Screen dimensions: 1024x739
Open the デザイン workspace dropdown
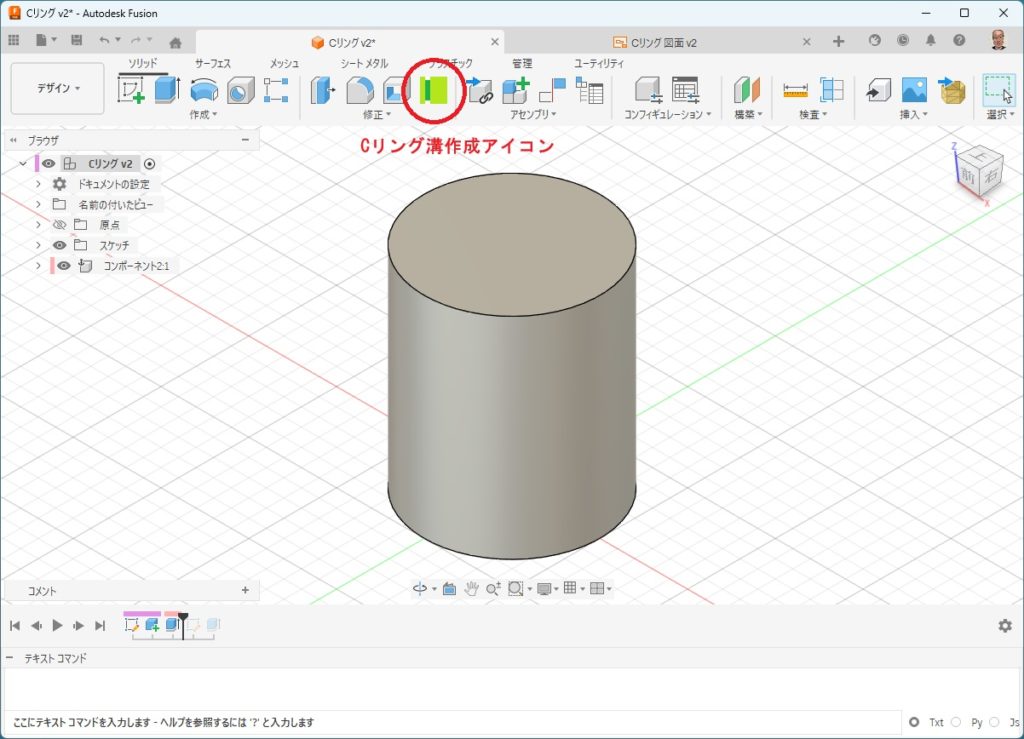tap(58, 89)
